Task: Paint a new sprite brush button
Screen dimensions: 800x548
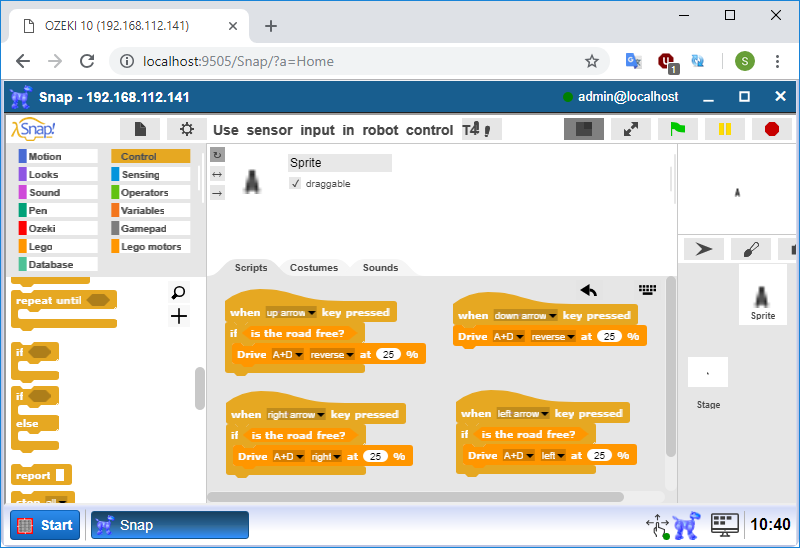Action: [x=751, y=249]
